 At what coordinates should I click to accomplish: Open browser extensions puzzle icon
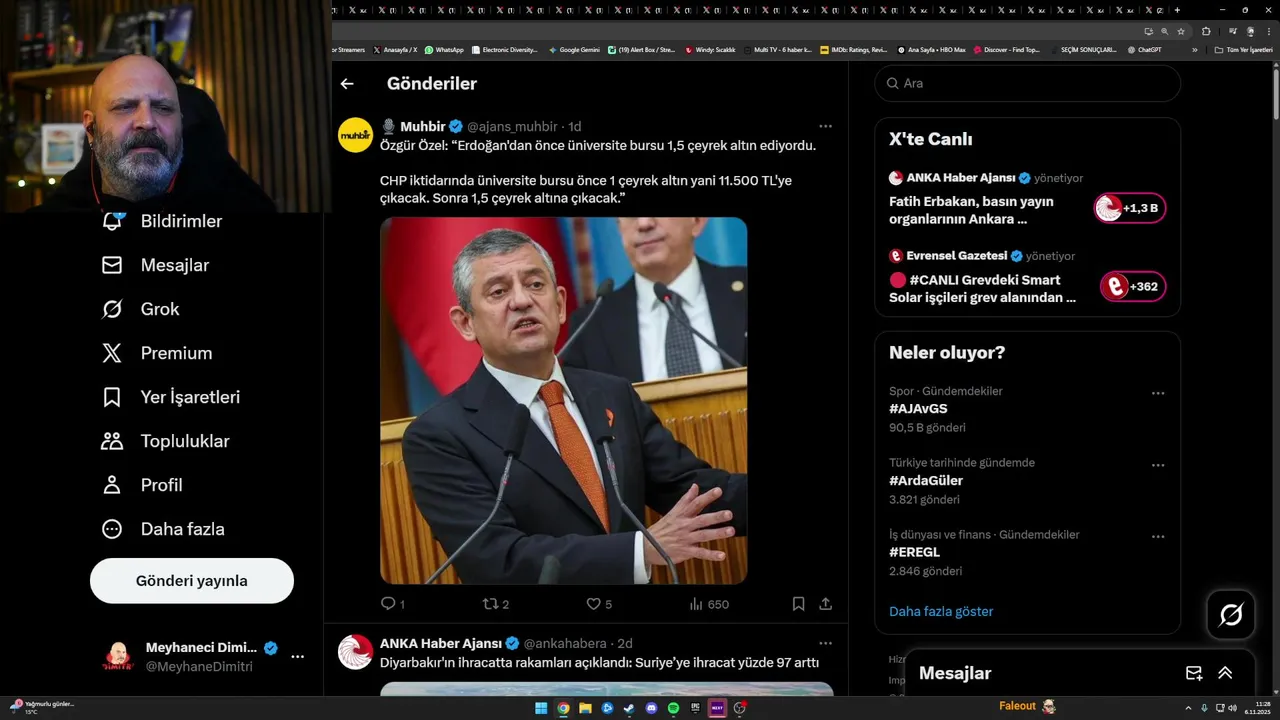pos(1206,31)
